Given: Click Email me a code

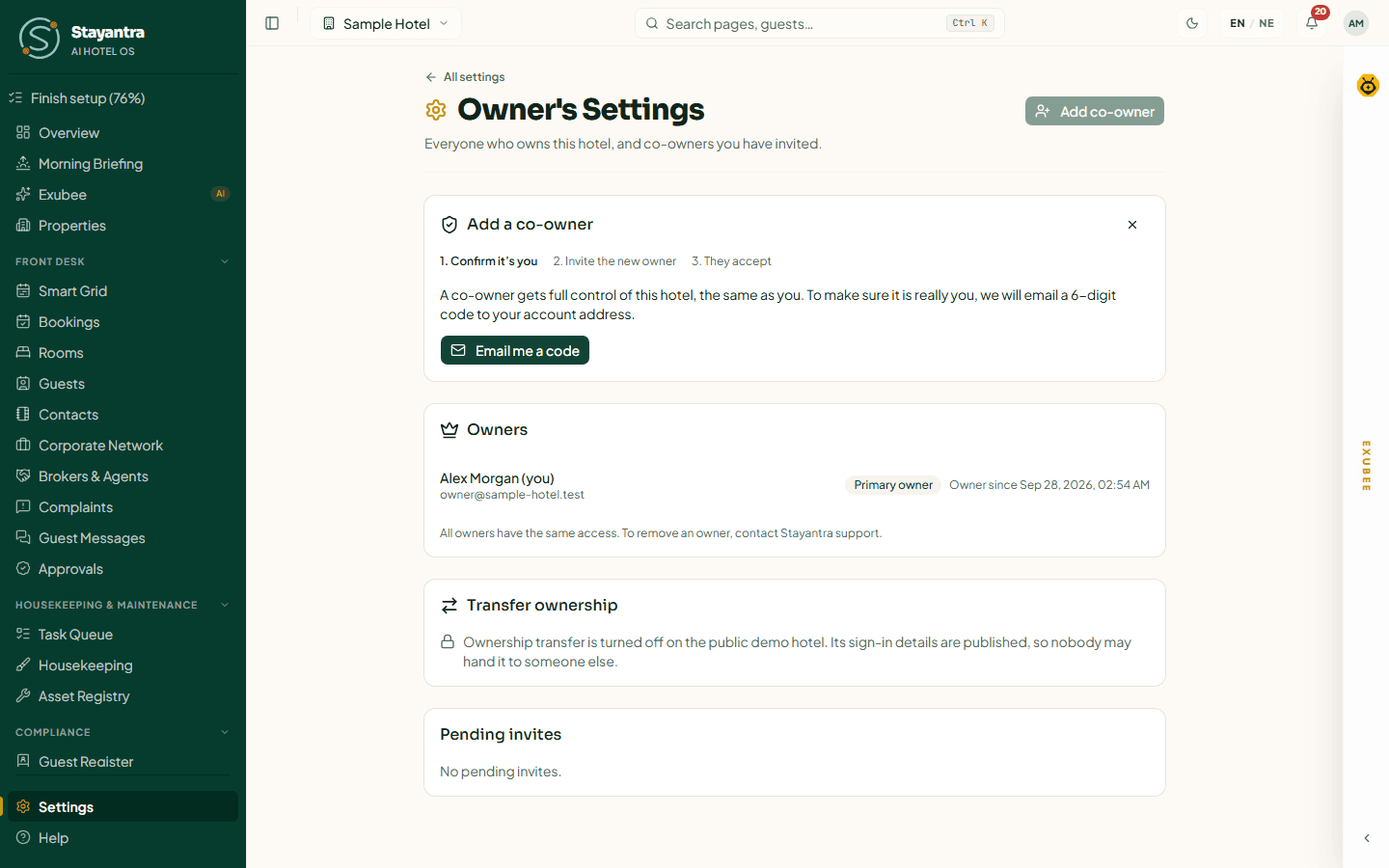Looking at the screenshot, I should click(x=515, y=350).
